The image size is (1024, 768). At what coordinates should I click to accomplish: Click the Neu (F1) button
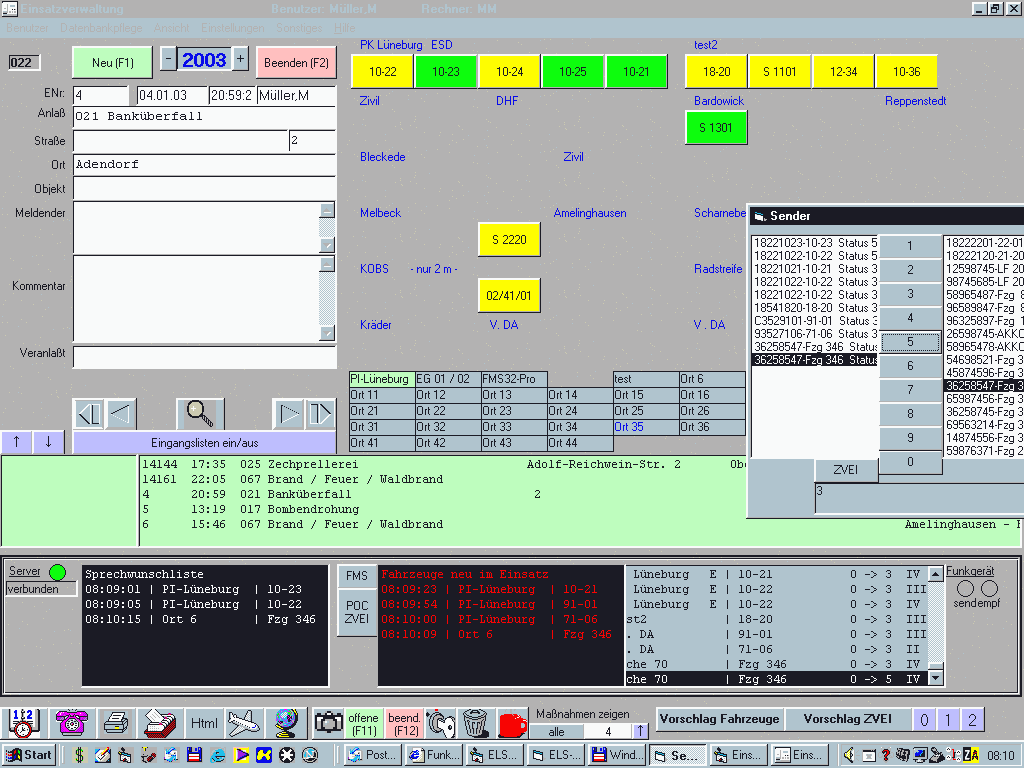112,62
